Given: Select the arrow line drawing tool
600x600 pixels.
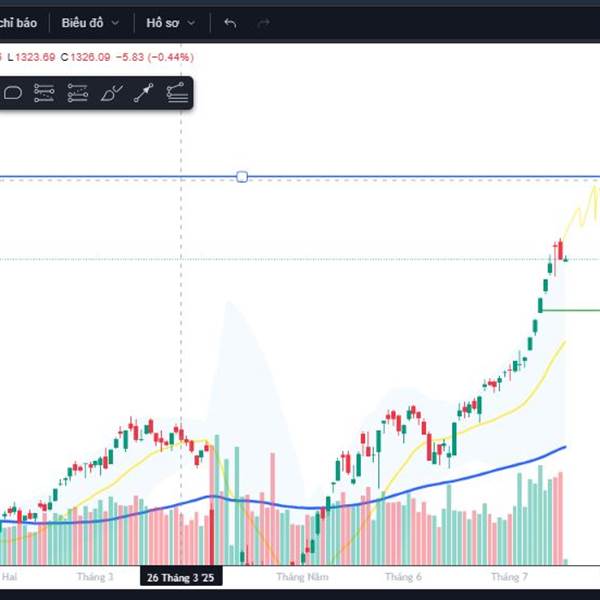Looking at the screenshot, I should coord(144,93).
